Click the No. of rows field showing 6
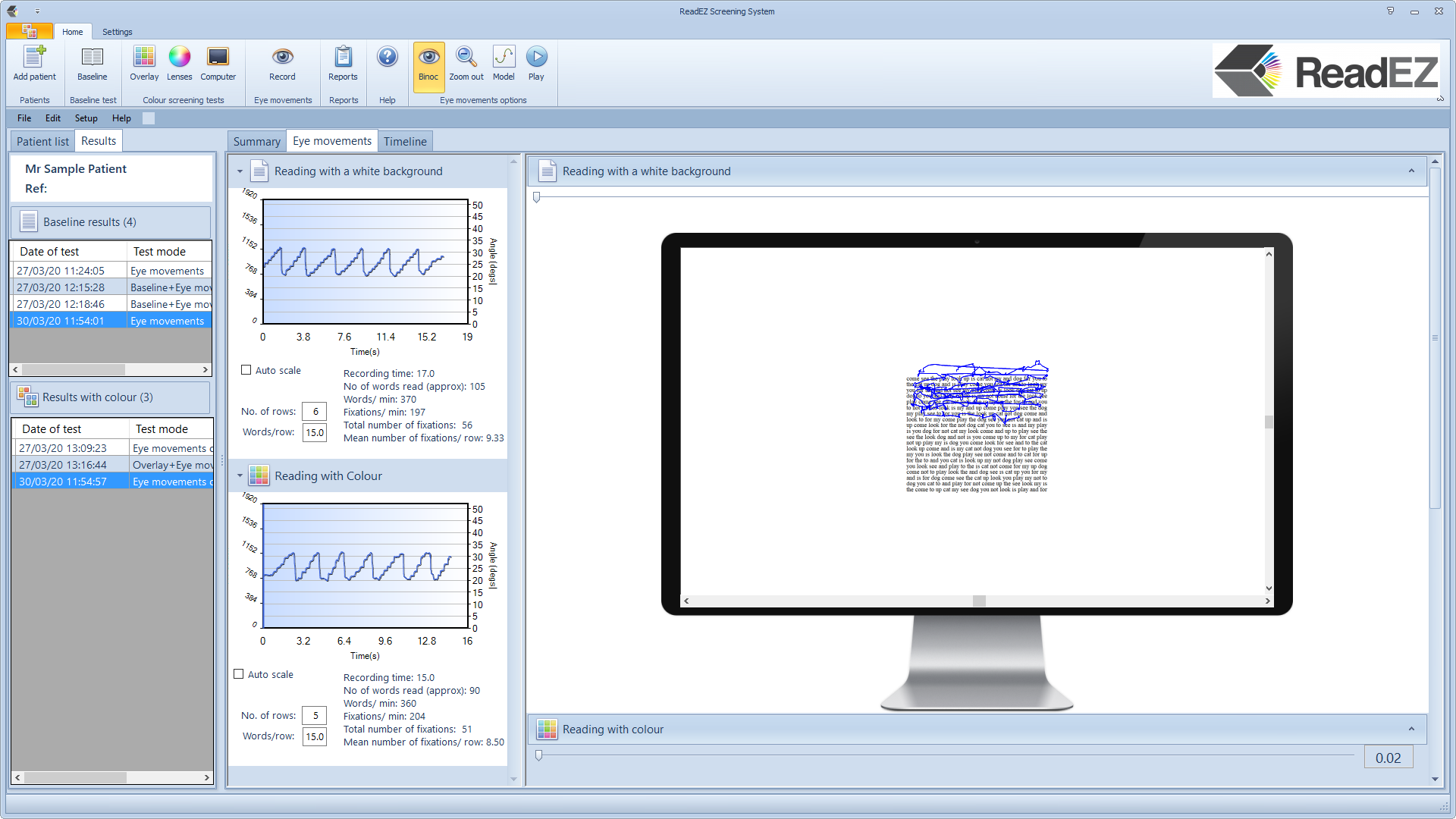 (x=315, y=411)
